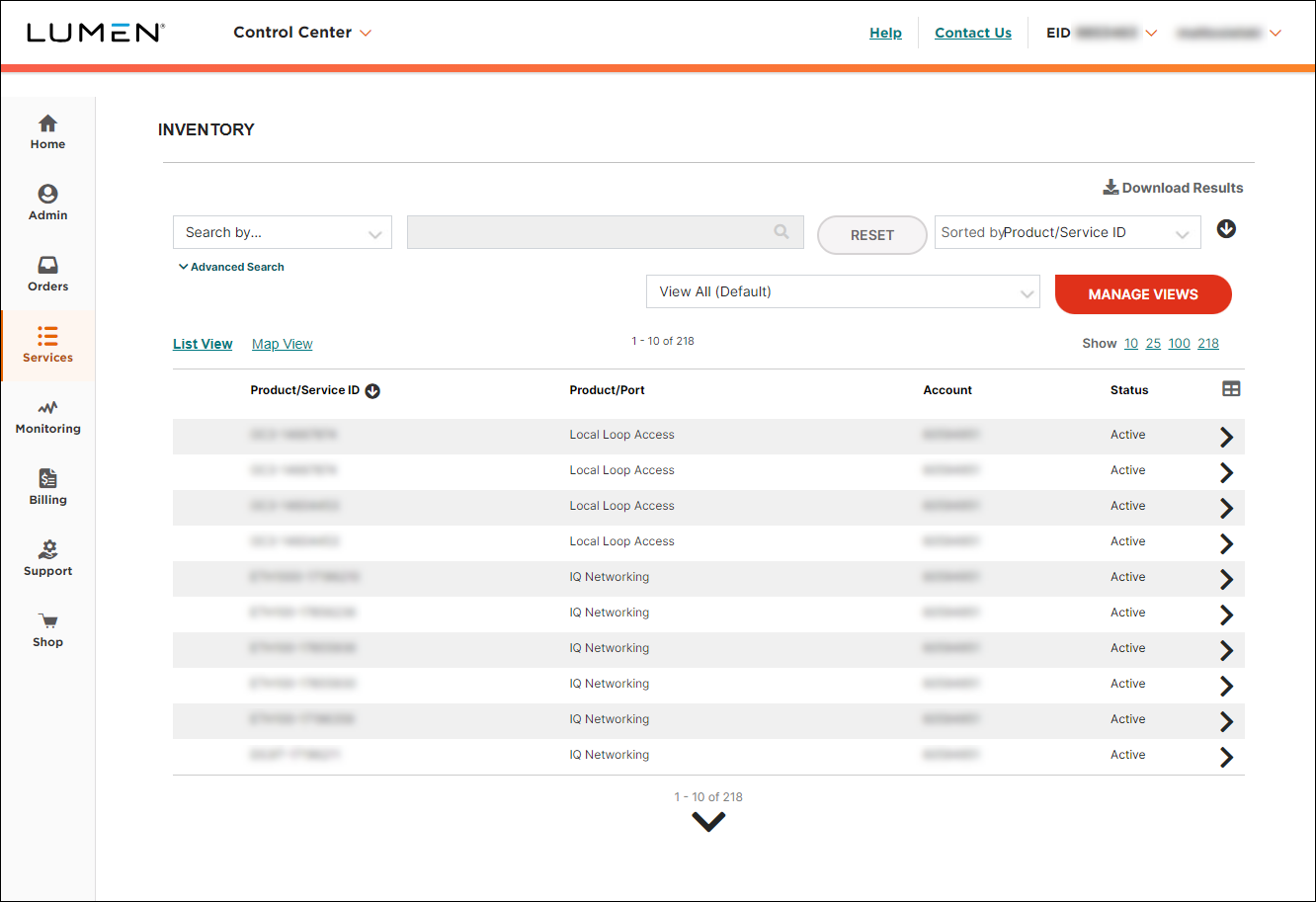This screenshot has height=902, width=1316.
Task: Click the Product/Port column header
Action: [607, 390]
